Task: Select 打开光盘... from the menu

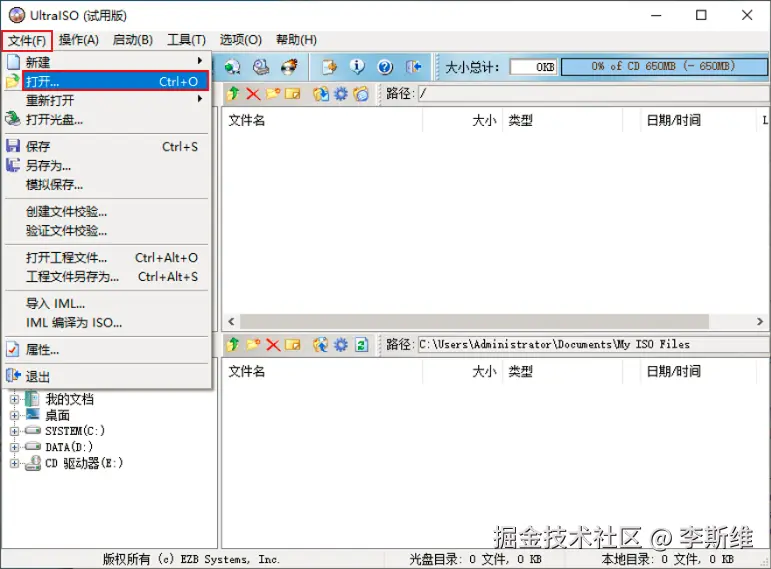Action: pyautogui.click(x=107, y=120)
